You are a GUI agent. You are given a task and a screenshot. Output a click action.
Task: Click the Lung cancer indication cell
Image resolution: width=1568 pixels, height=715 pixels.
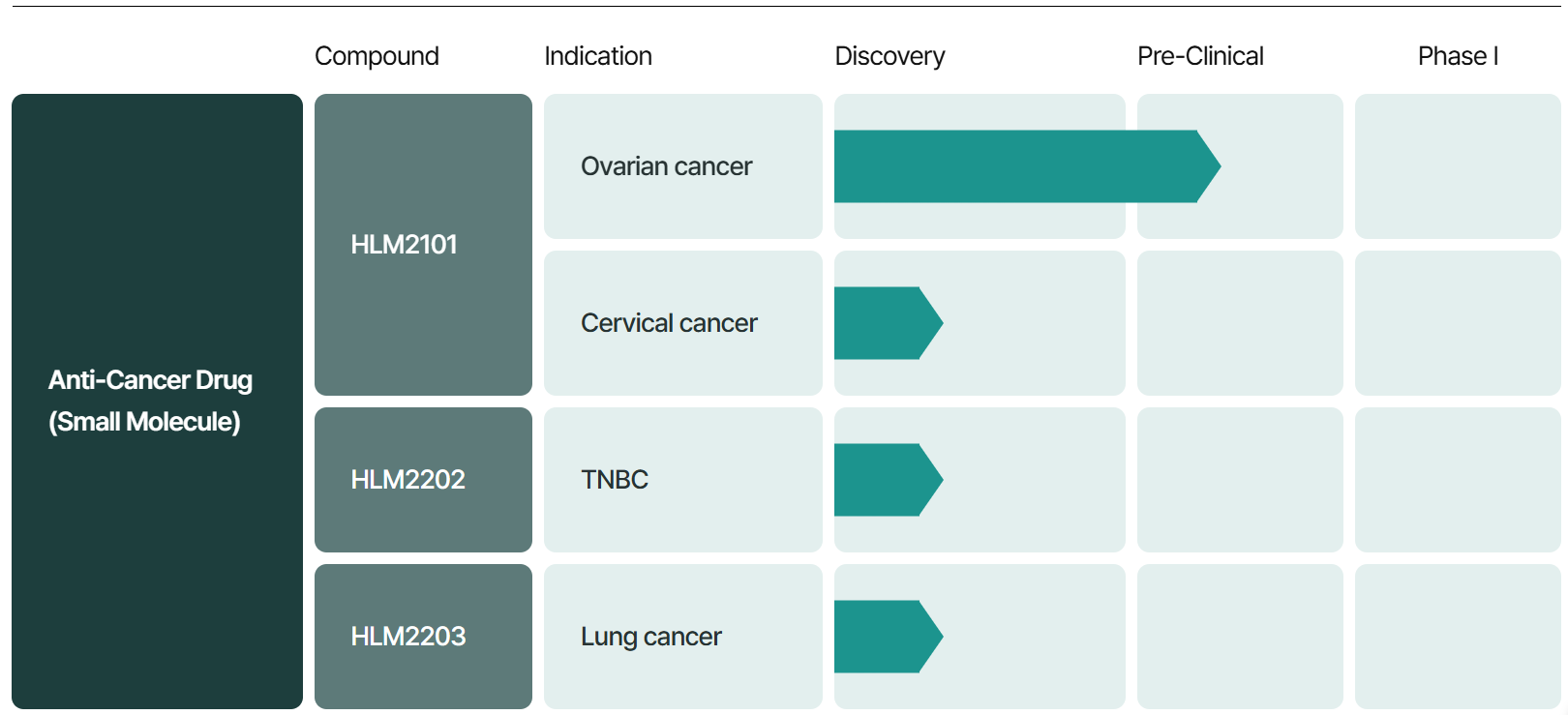pyautogui.click(x=683, y=637)
